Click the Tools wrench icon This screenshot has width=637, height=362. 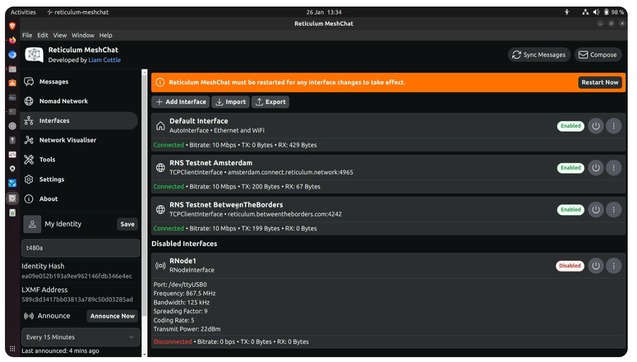(x=29, y=160)
